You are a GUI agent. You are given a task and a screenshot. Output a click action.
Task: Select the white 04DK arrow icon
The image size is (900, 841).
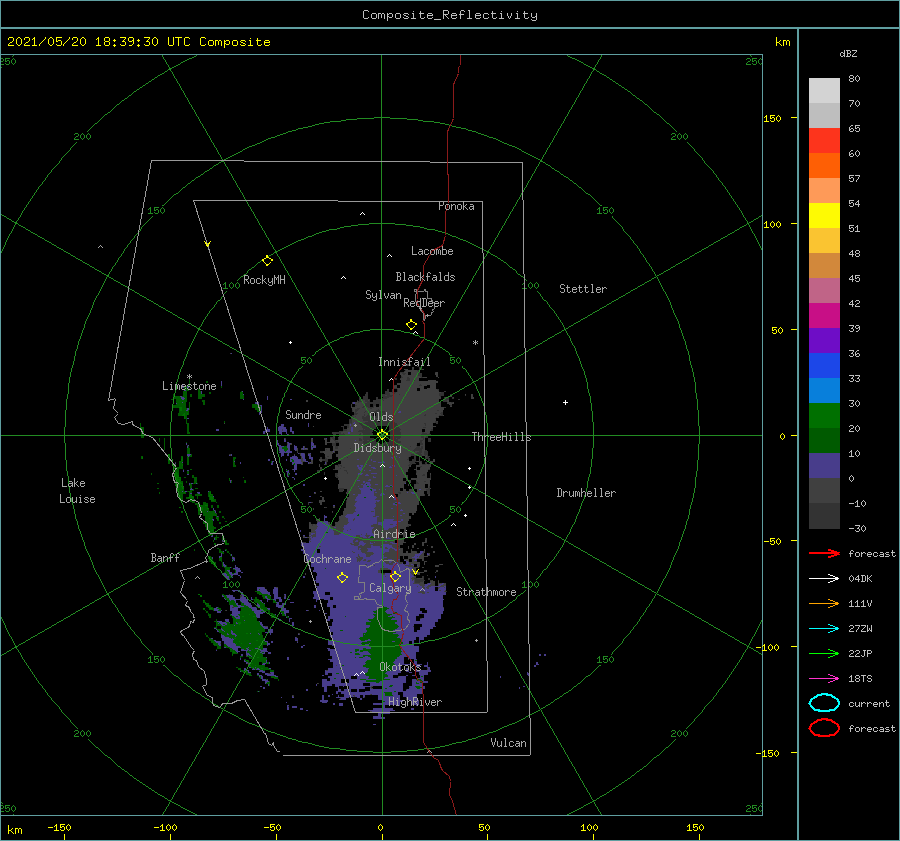tap(824, 578)
